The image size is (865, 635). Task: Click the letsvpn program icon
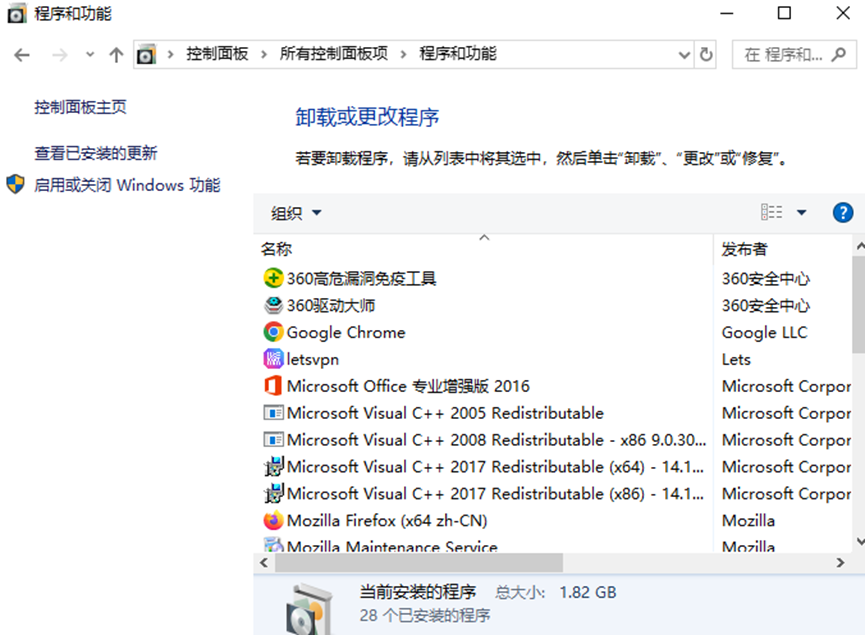(273, 359)
